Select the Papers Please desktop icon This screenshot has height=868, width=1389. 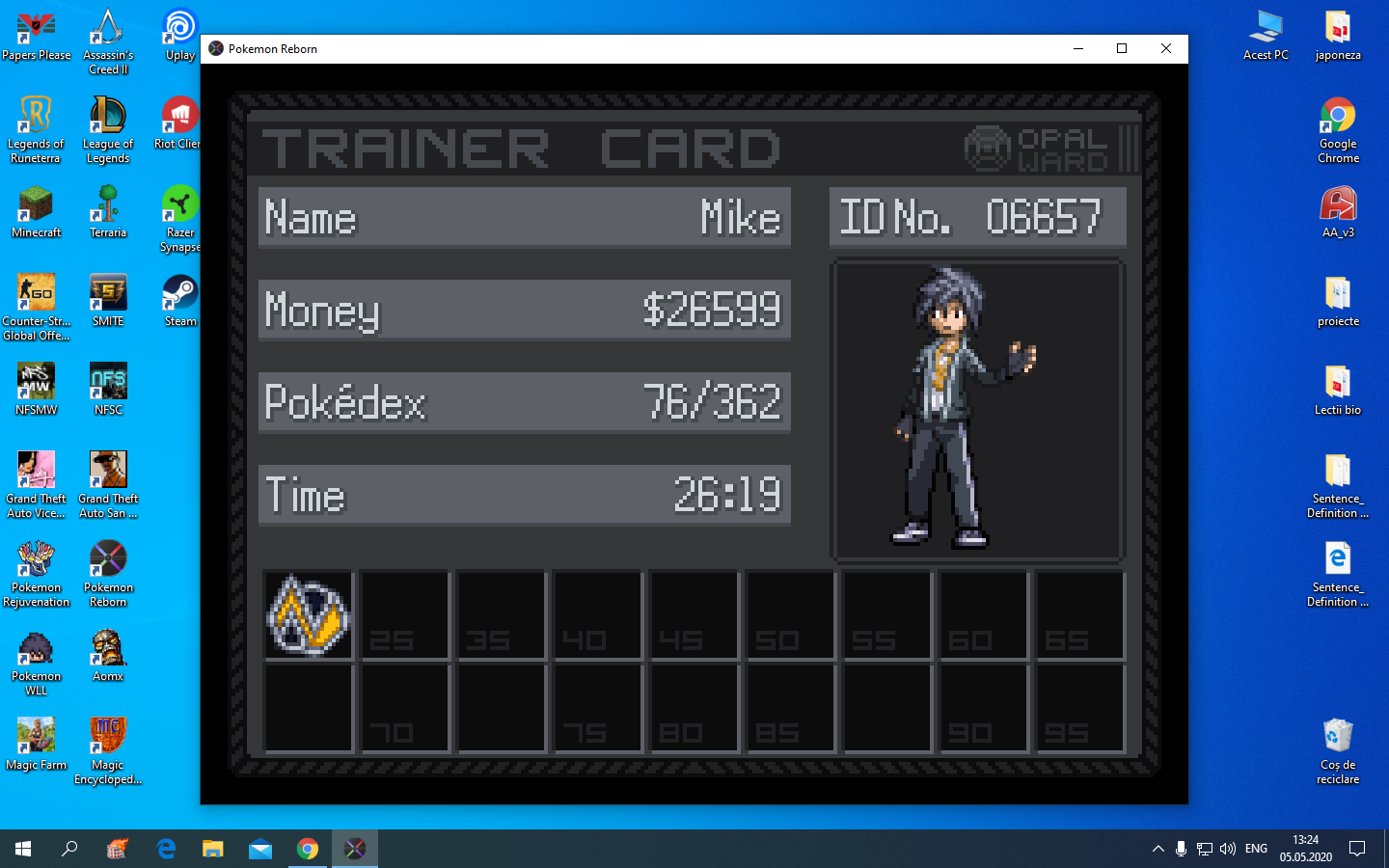(x=37, y=35)
